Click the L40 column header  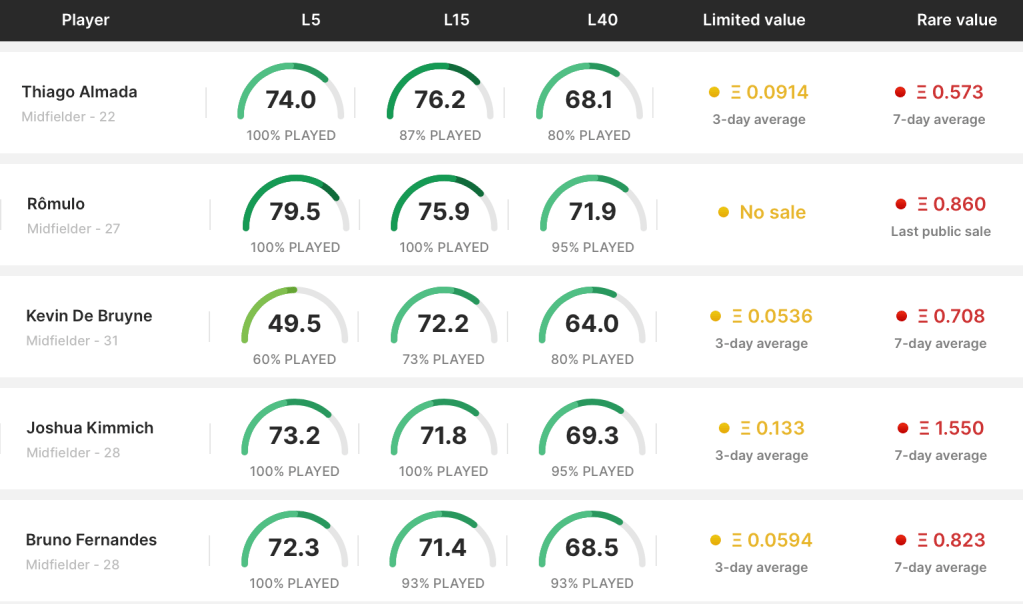602,20
